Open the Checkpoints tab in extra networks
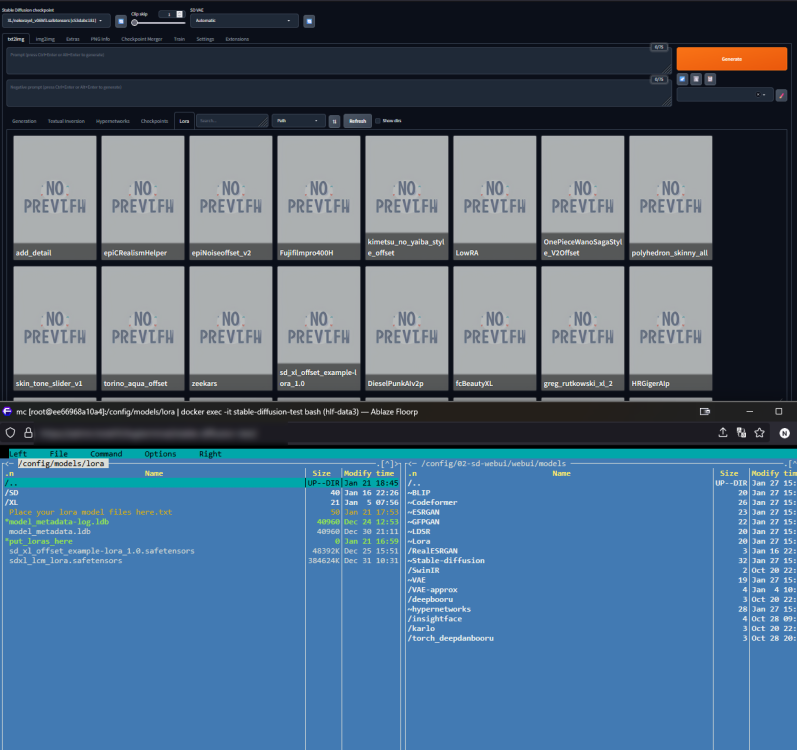797x750 pixels. [154, 121]
